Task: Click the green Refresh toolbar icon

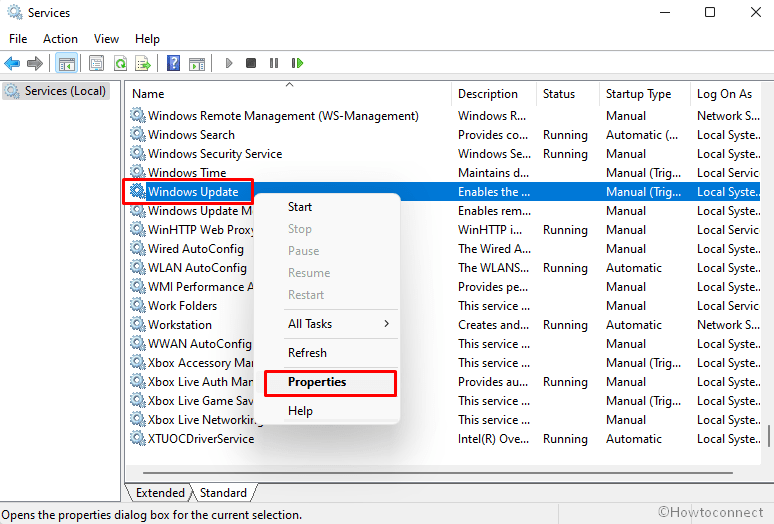Action: tap(120, 63)
